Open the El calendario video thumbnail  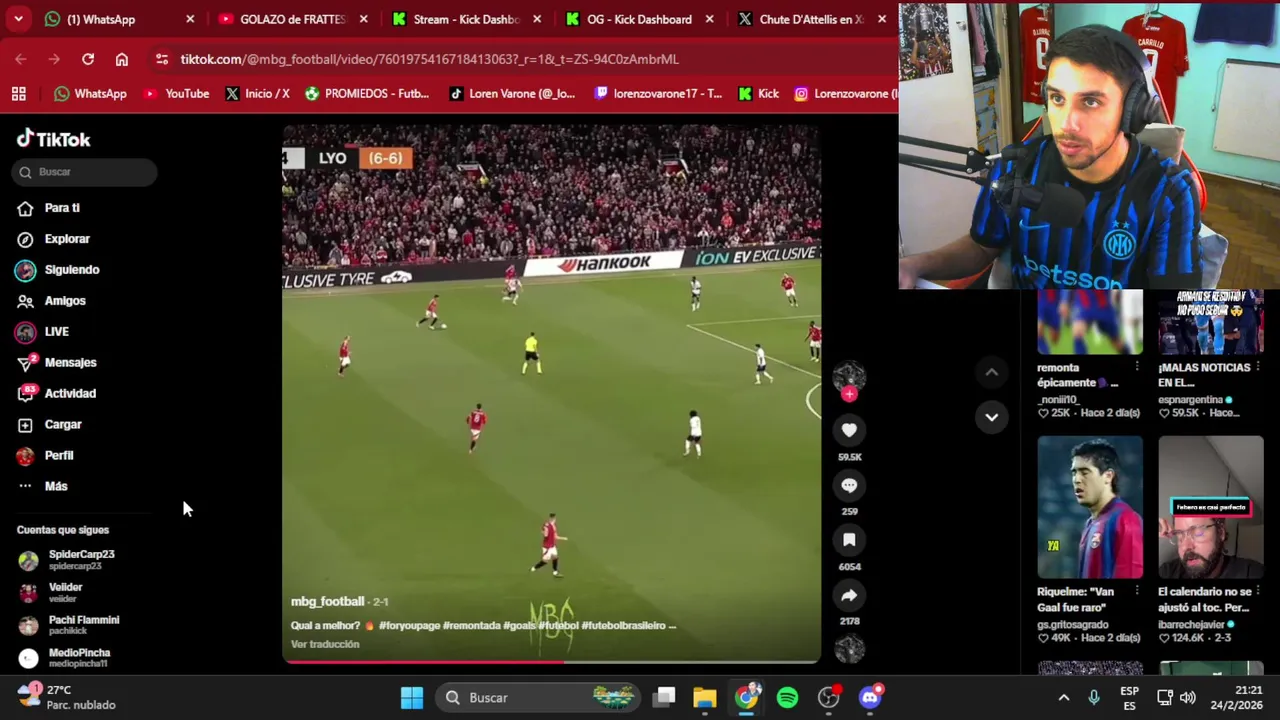(1210, 507)
